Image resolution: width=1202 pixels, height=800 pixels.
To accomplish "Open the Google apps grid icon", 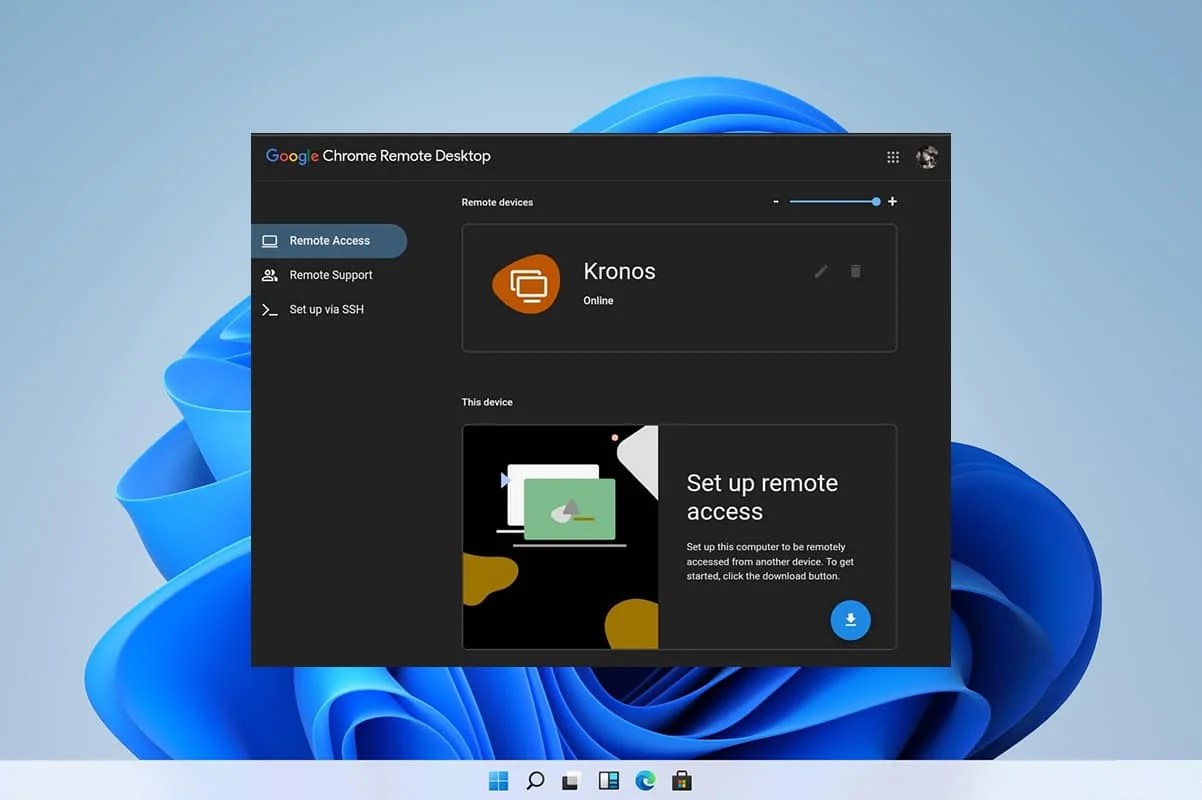I will [x=892, y=157].
